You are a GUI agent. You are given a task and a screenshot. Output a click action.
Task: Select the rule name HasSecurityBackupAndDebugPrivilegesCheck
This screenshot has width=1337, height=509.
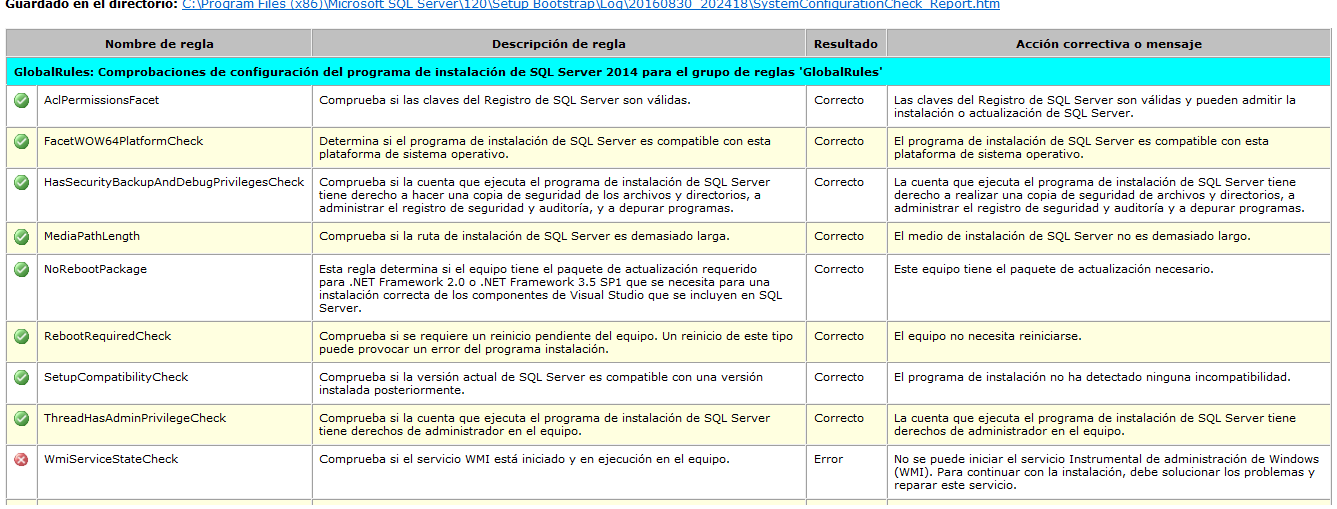coord(174,182)
